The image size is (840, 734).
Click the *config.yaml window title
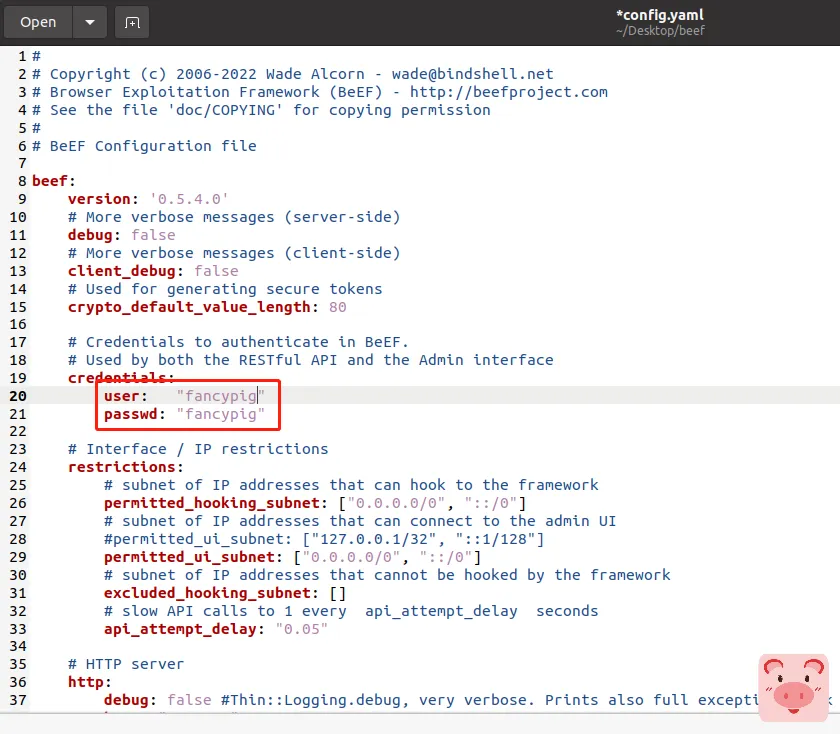pos(659,15)
